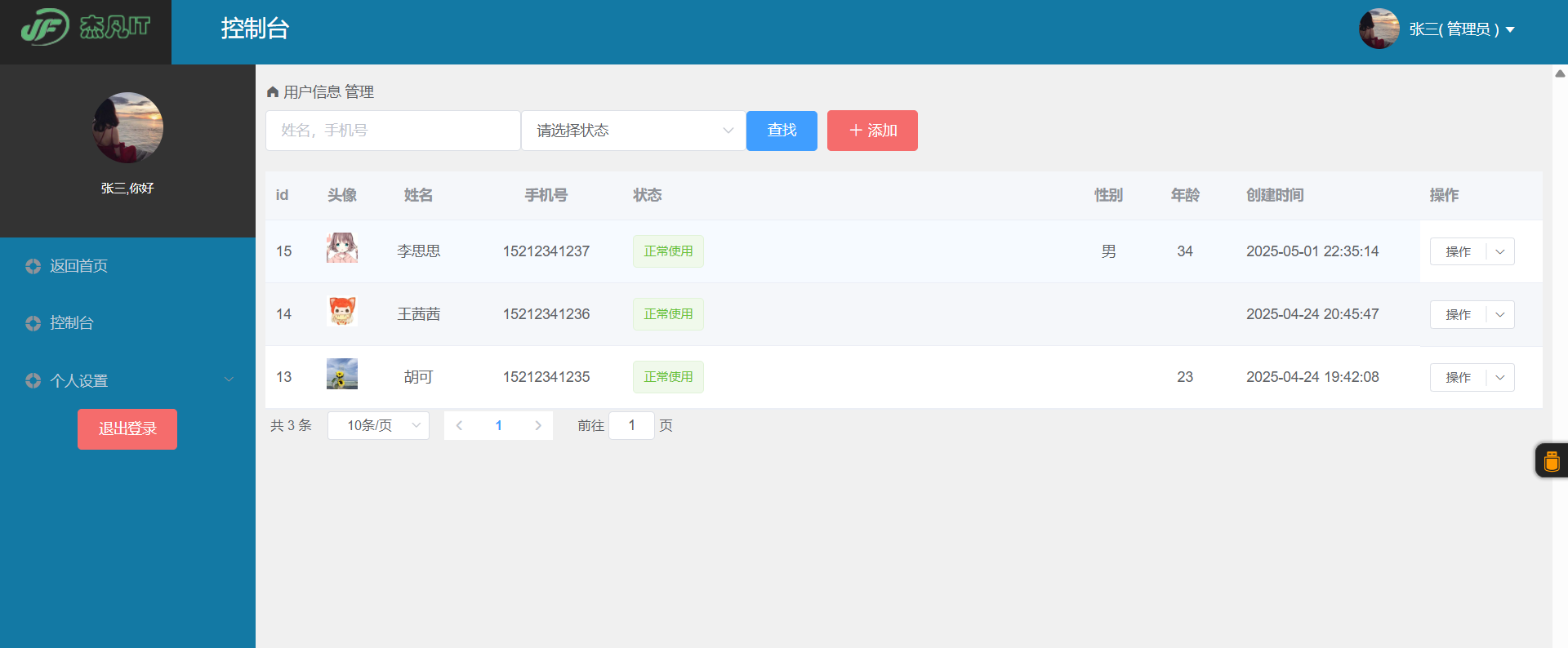Open 李思思's avatar thumbnail
The width and height of the screenshot is (1568, 648).
(342, 248)
